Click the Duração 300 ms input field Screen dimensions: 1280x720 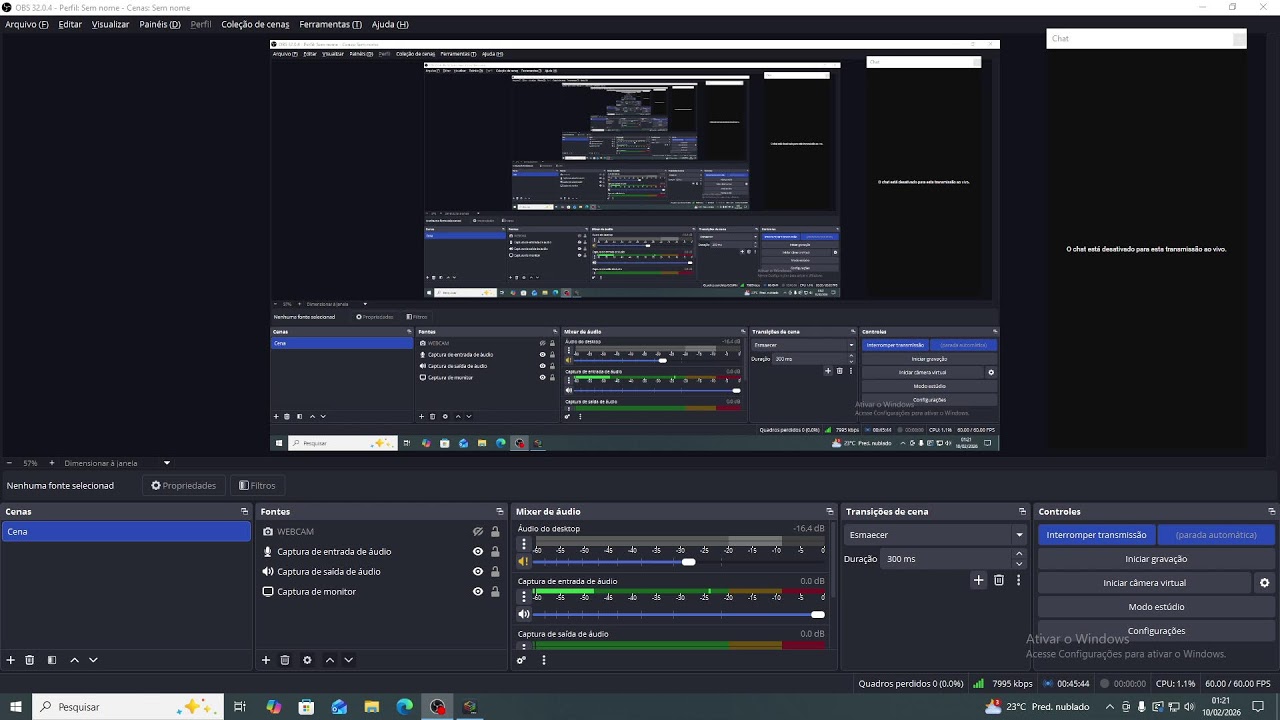[x=946, y=559]
